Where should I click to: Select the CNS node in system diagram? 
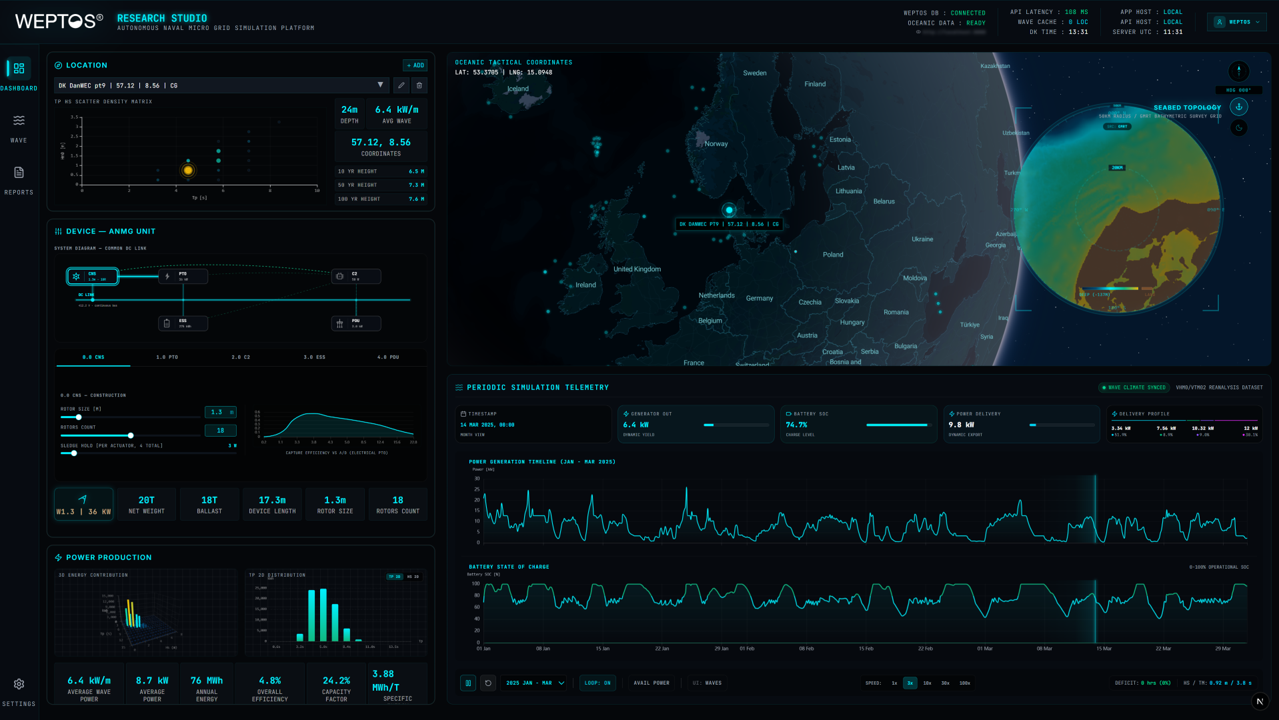click(92, 276)
